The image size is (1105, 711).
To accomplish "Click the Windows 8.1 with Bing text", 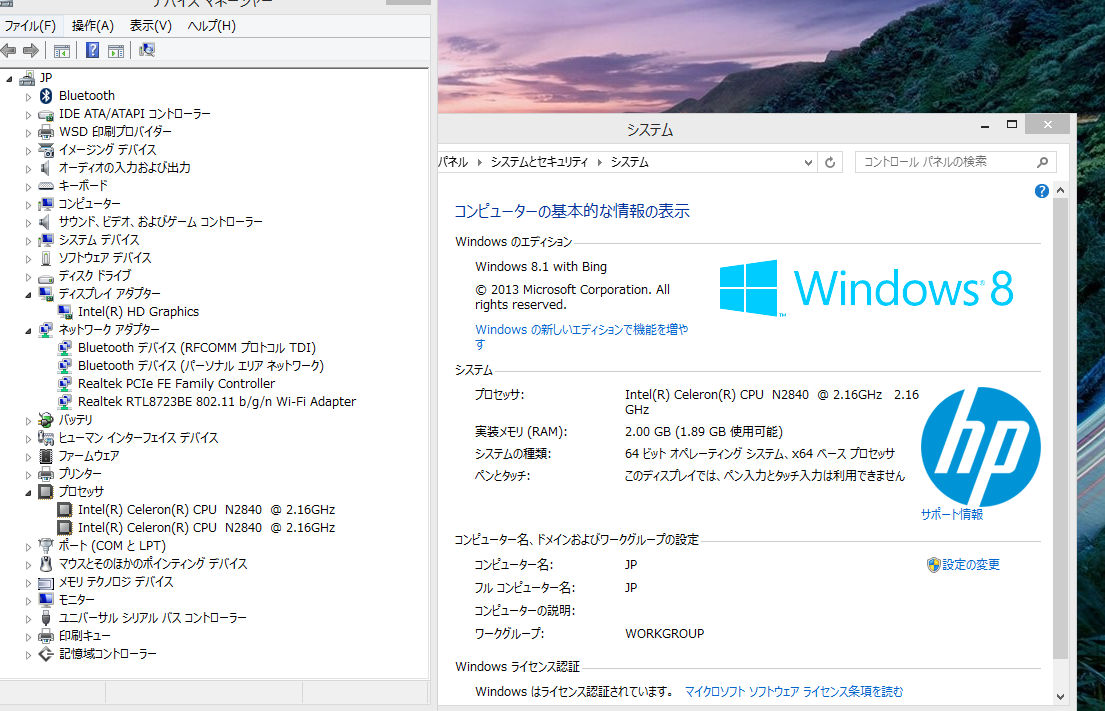I will click(x=541, y=267).
